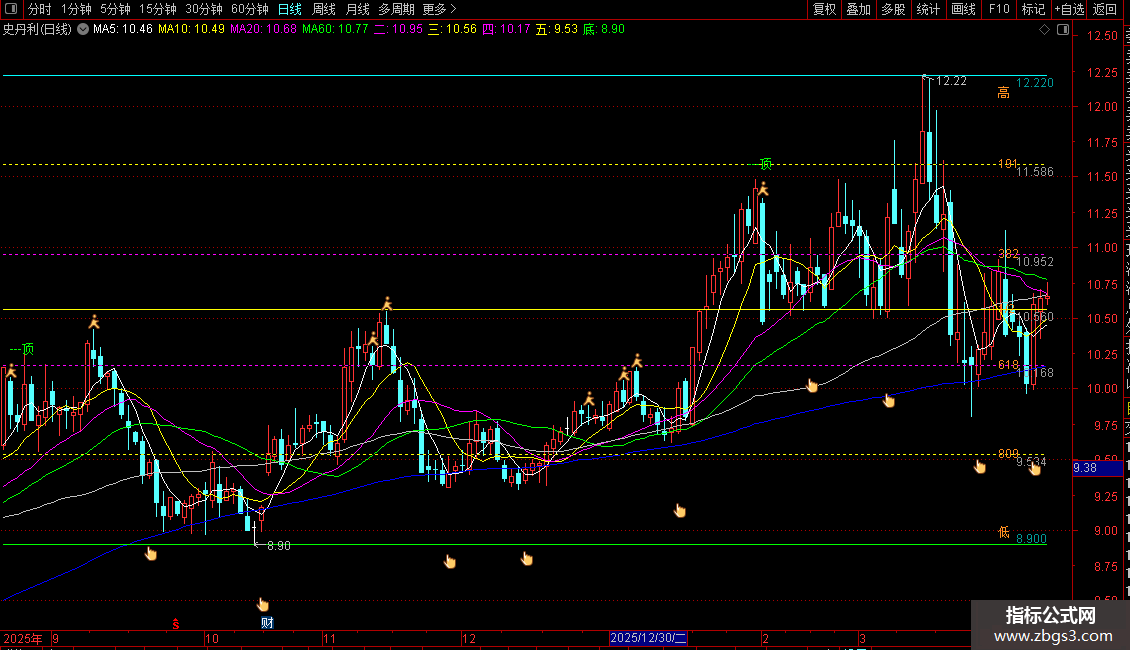Click the red S marker on the time axis
The width and height of the screenshot is (1130, 650).
[175, 624]
